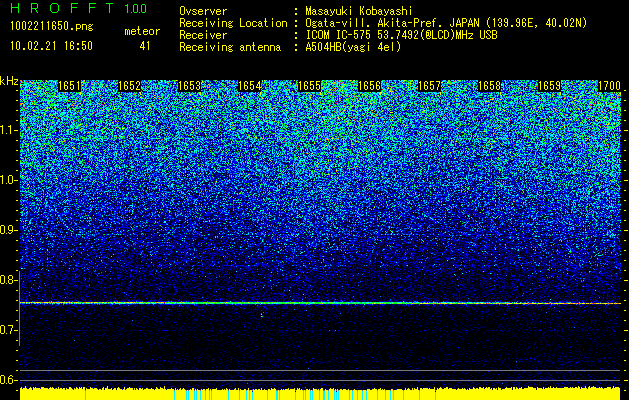Click the 0.9 frequency axis label
The height and width of the screenshot is (400, 629).
point(9,230)
